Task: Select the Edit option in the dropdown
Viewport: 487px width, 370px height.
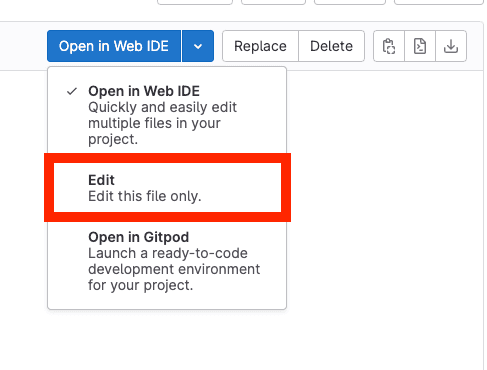Action: (167, 188)
